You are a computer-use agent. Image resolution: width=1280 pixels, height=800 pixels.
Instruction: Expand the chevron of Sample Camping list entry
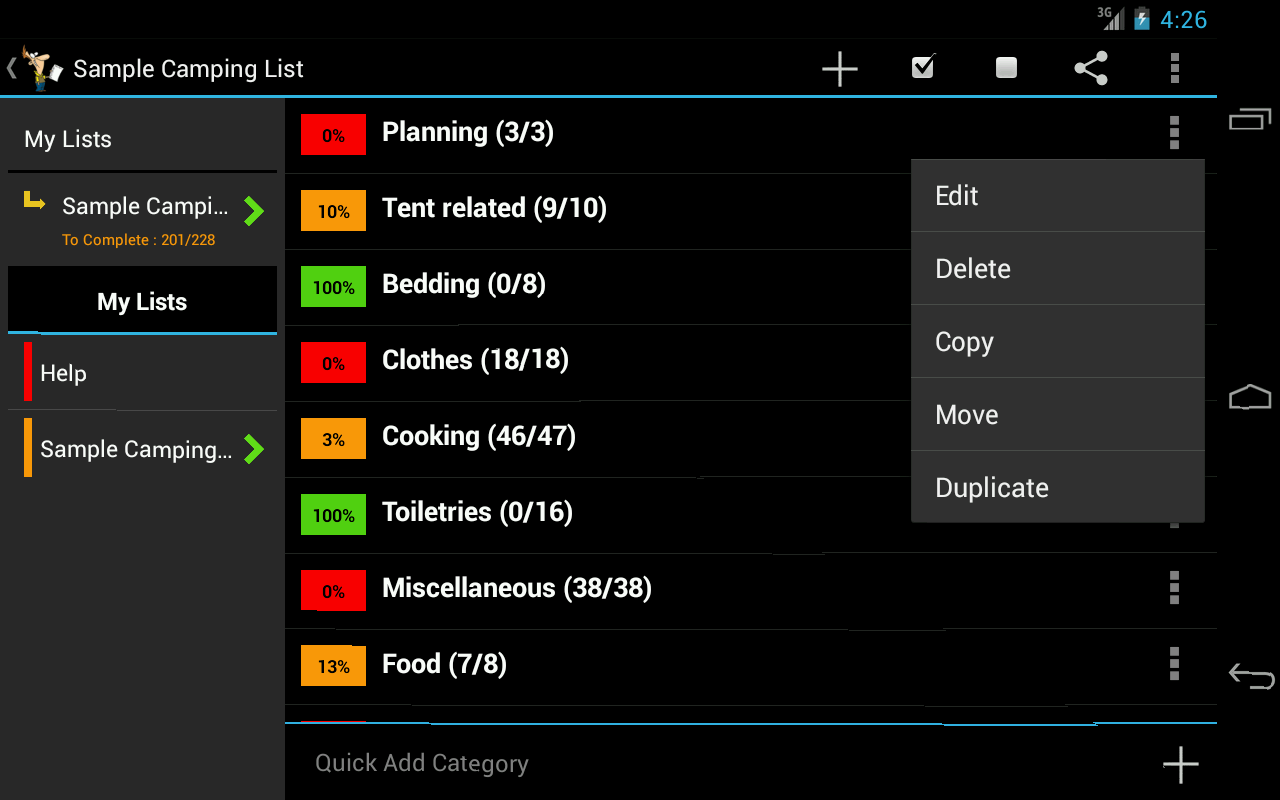[x=254, y=449]
